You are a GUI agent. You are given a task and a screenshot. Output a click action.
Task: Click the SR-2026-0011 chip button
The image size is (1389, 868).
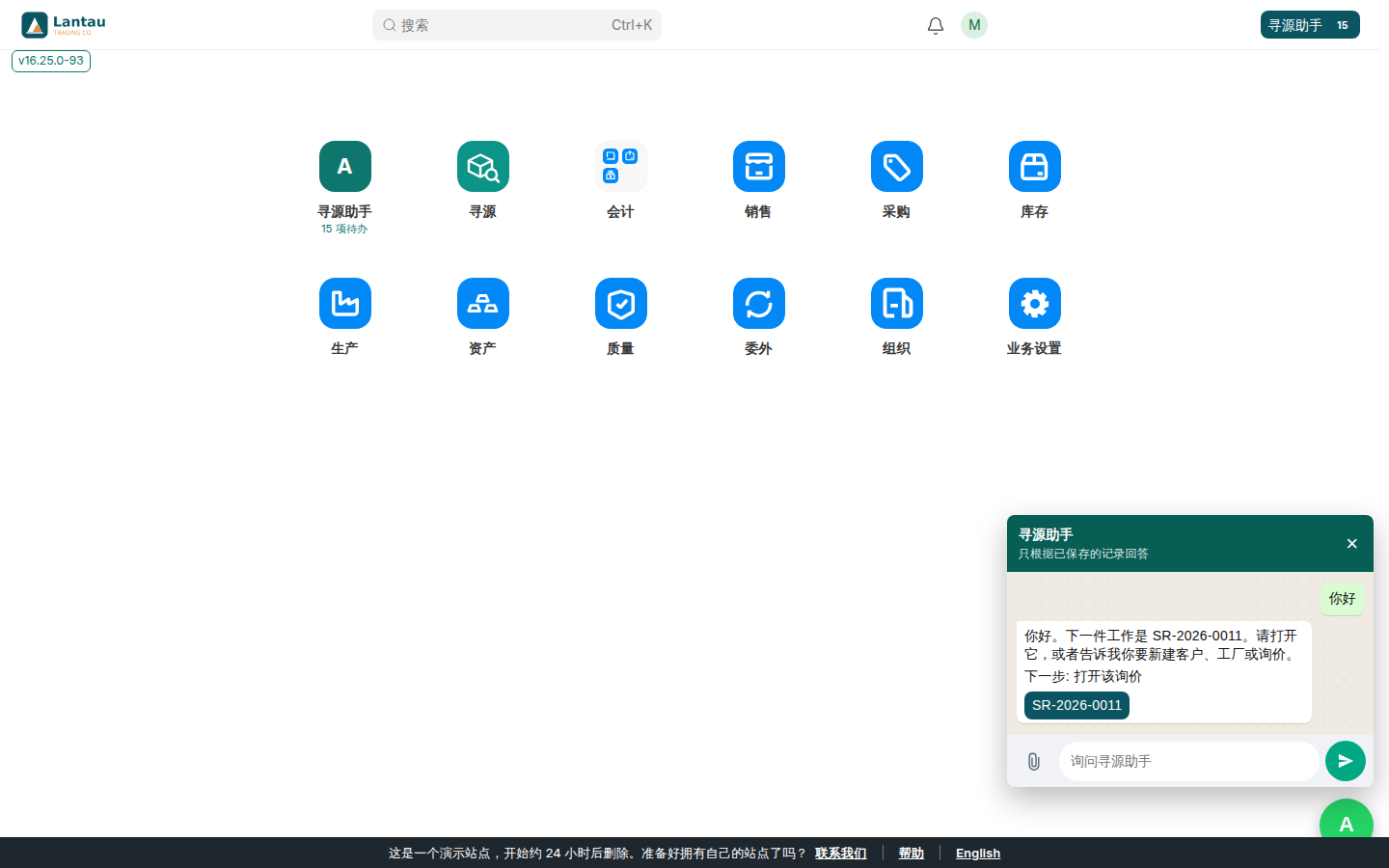pyautogui.click(x=1076, y=705)
